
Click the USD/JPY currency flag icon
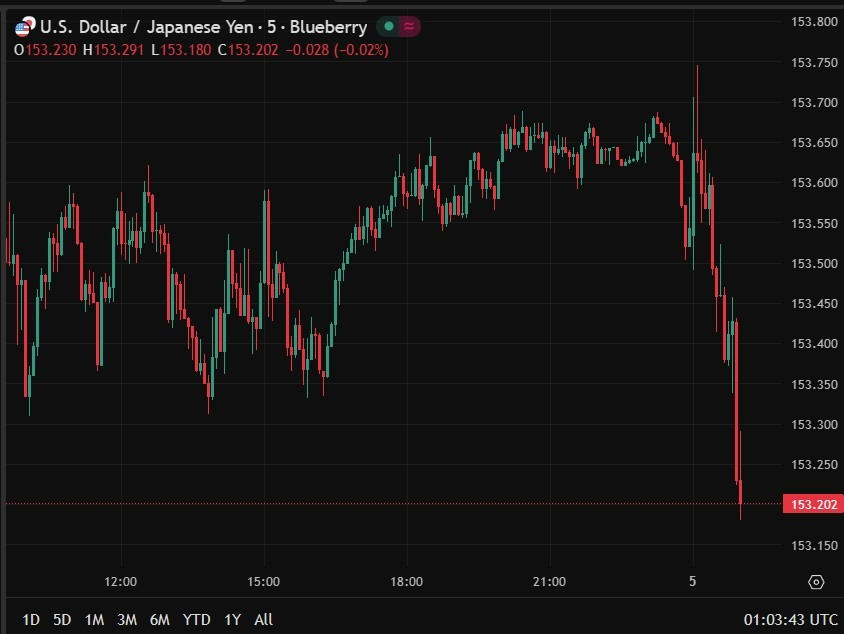22,27
